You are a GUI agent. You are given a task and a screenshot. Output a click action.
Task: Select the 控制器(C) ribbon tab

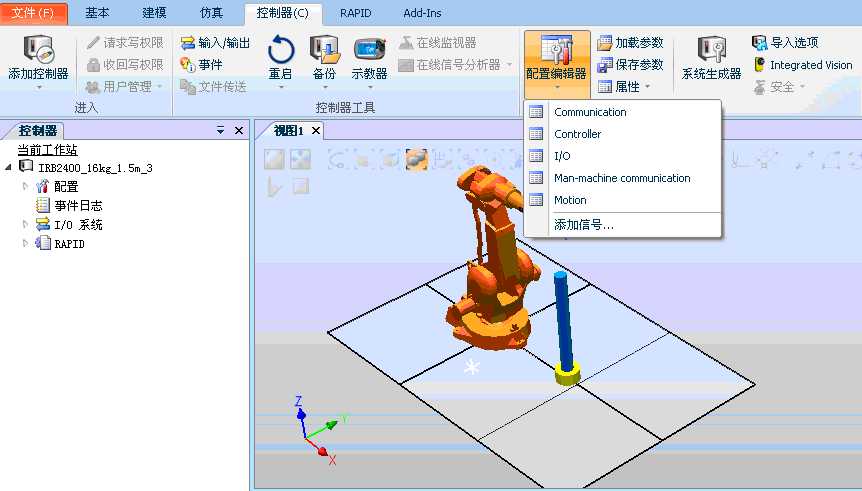(x=283, y=13)
